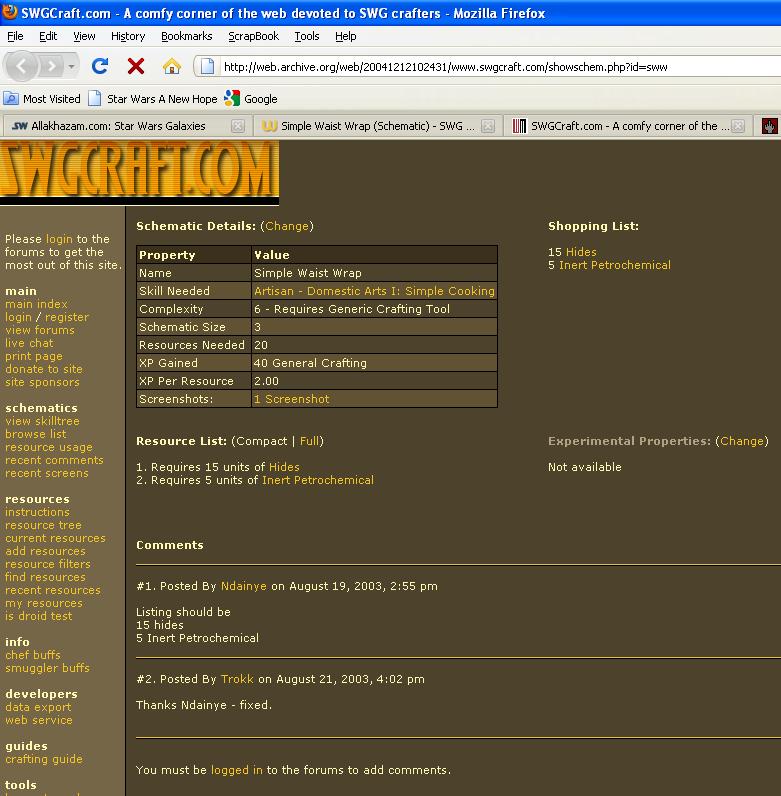Close the Allakhazam tab with its X
Image resolution: width=781 pixels, height=796 pixels.
click(x=237, y=126)
